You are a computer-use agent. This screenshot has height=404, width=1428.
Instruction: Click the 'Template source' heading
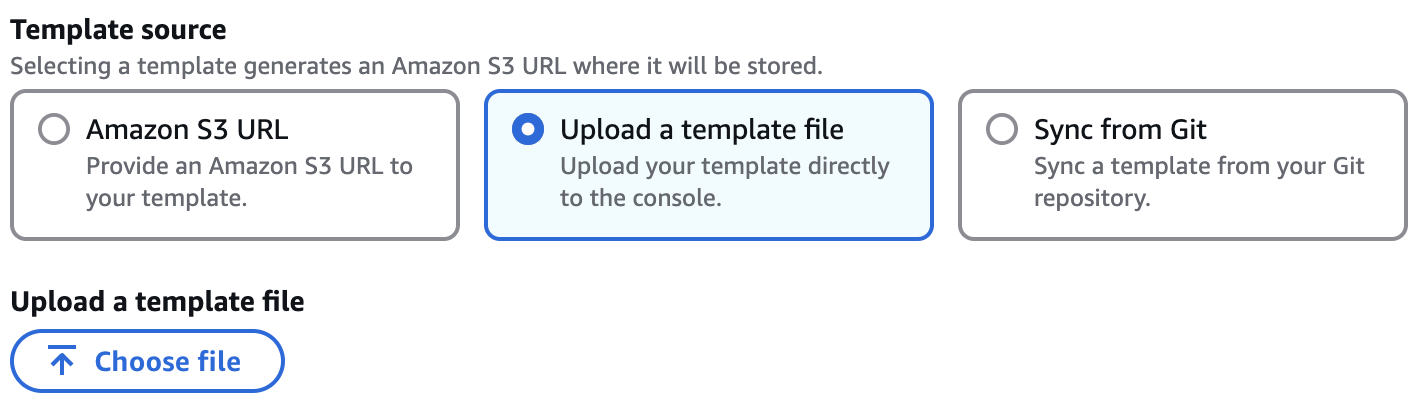pos(118,30)
